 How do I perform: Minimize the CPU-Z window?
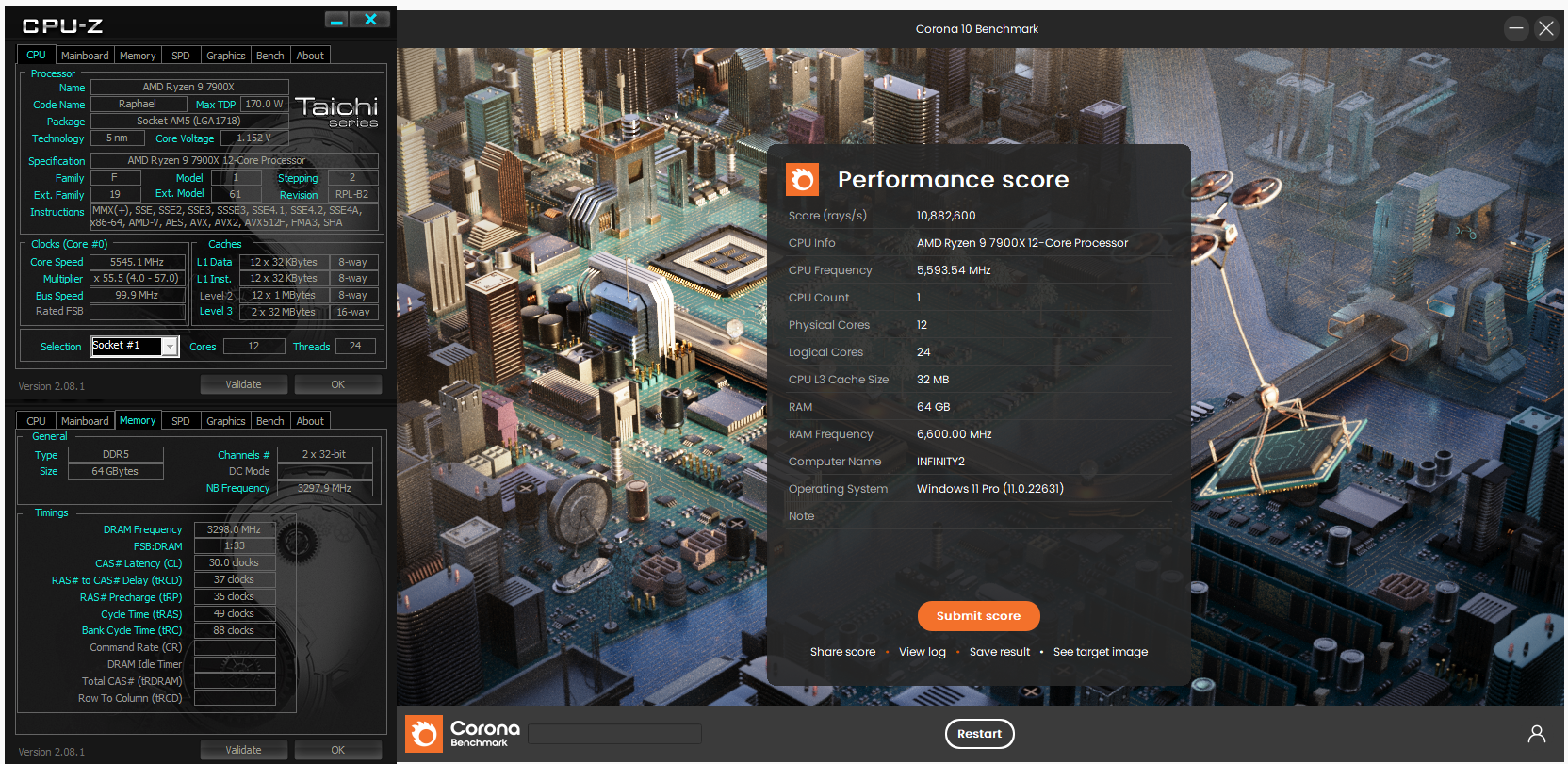336,20
